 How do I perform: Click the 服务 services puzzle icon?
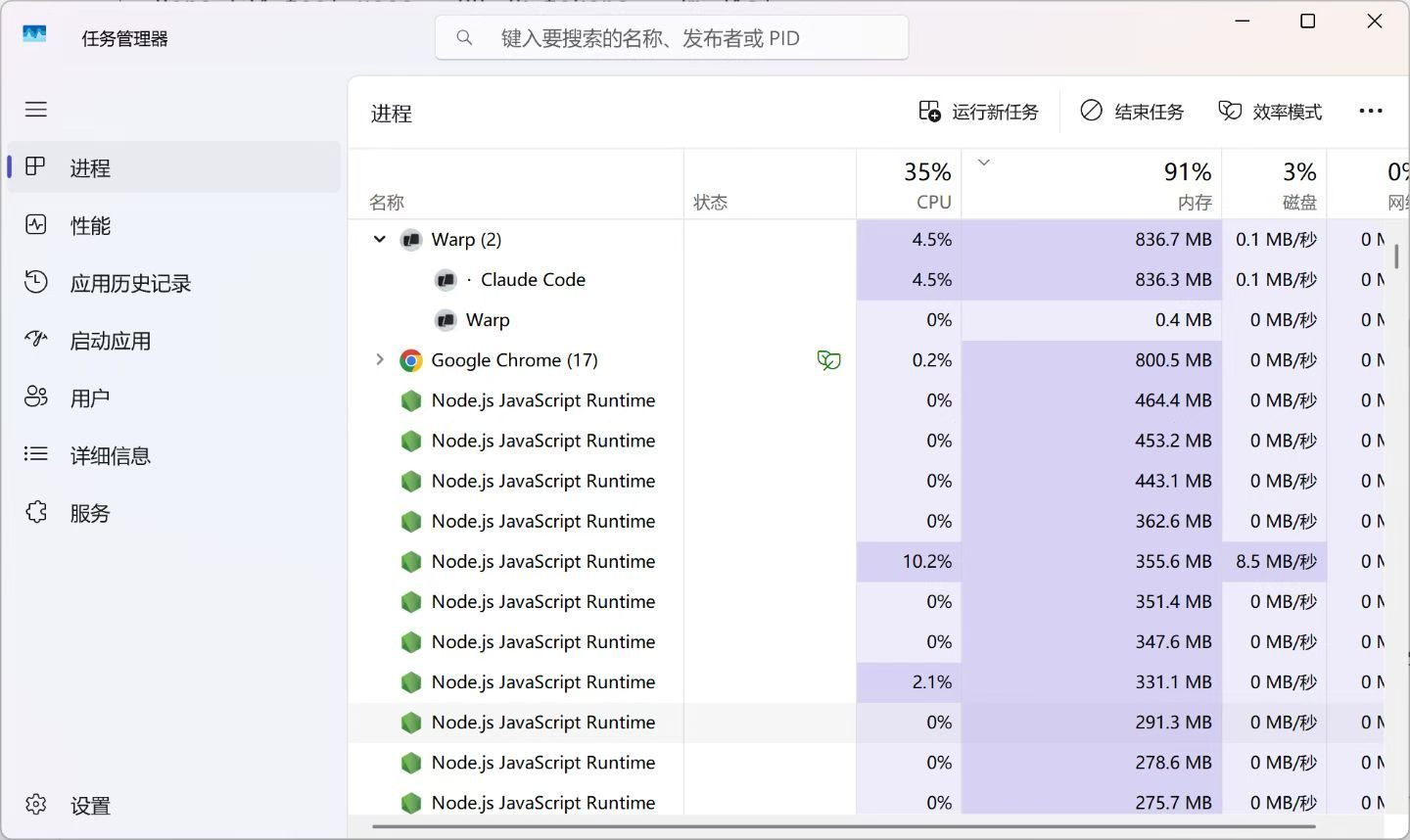pyautogui.click(x=36, y=512)
